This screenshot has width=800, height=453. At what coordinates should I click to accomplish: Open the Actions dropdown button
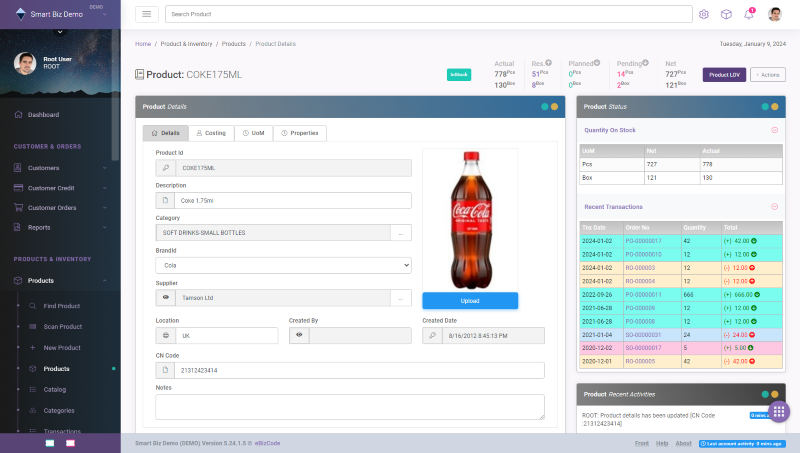click(768, 74)
